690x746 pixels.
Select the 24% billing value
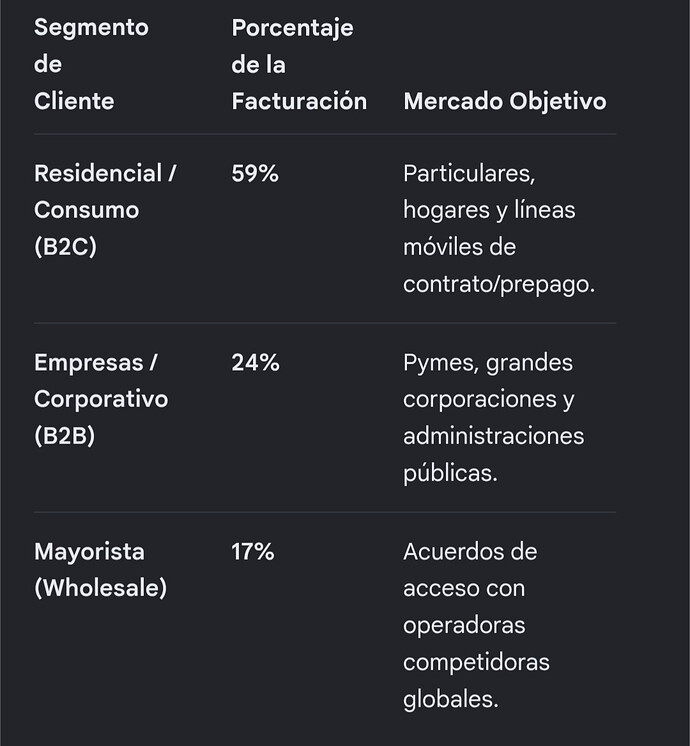point(256,362)
